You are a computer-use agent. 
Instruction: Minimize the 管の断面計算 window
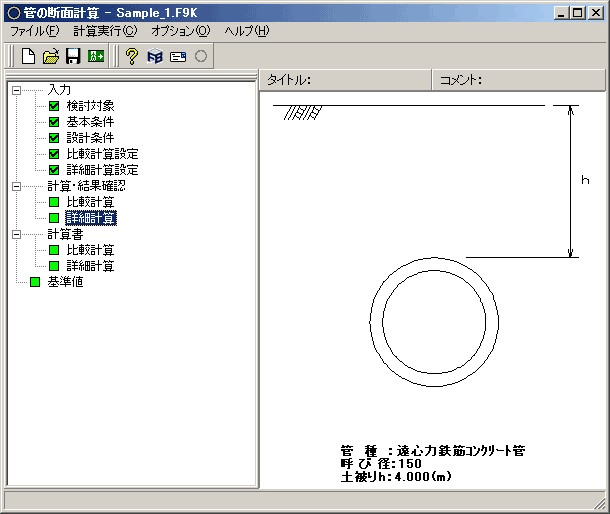pos(561,13)
